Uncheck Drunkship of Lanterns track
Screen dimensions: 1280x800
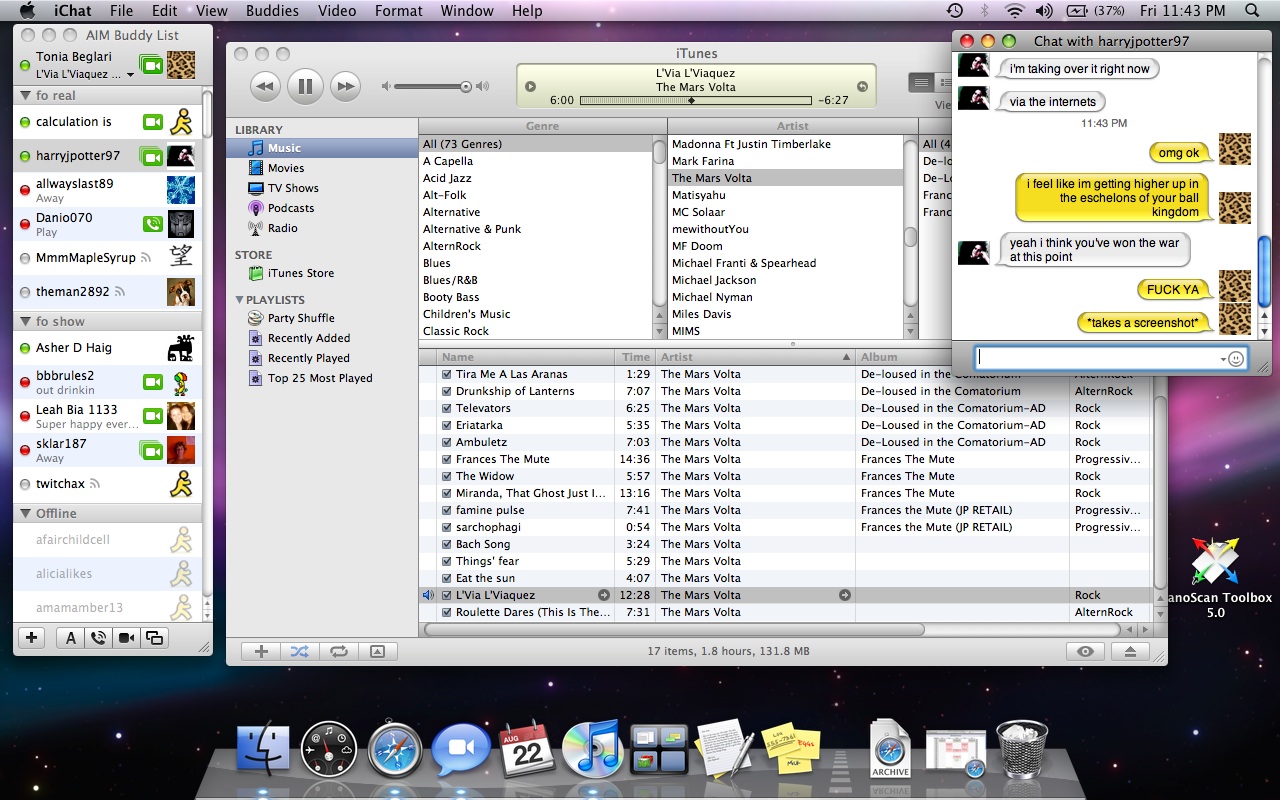coord(447,391)
